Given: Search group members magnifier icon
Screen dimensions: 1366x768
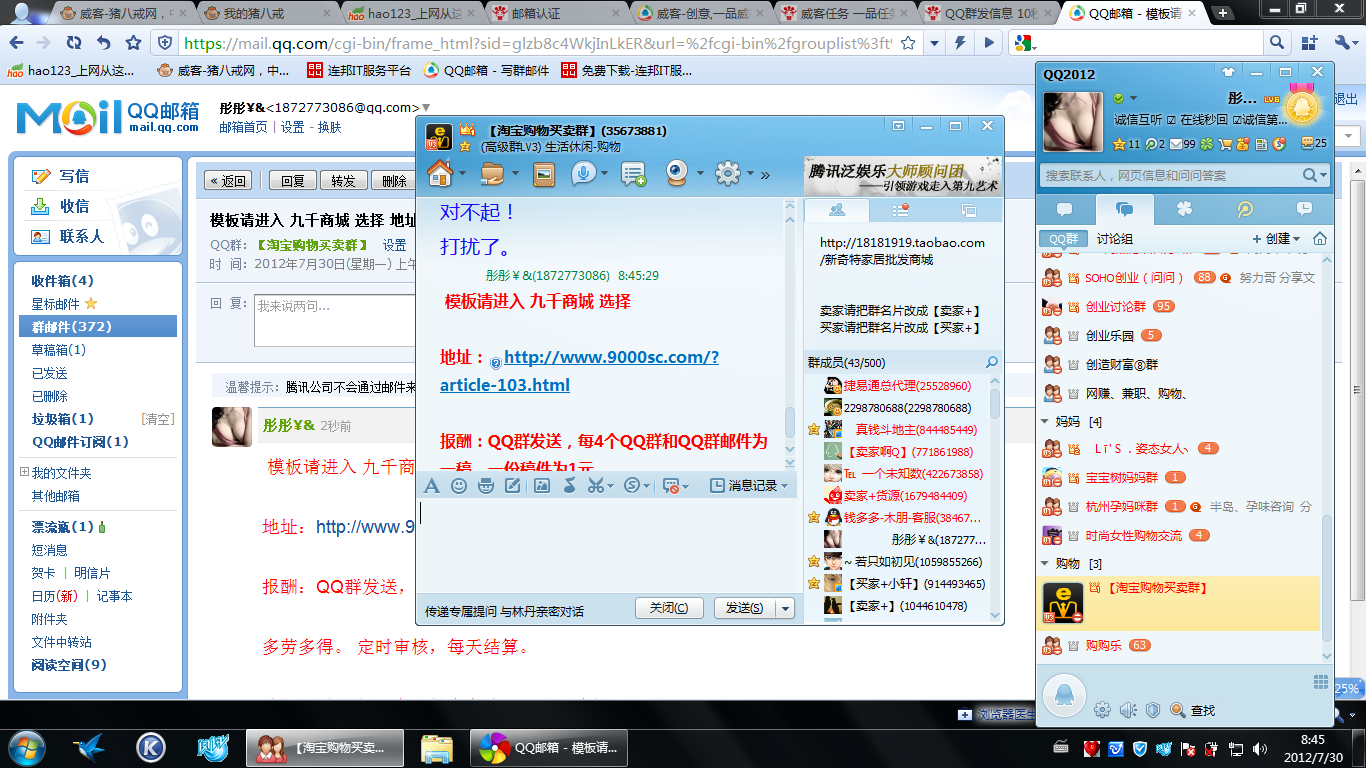Looking at the screenshot, I should click(992, 362).
